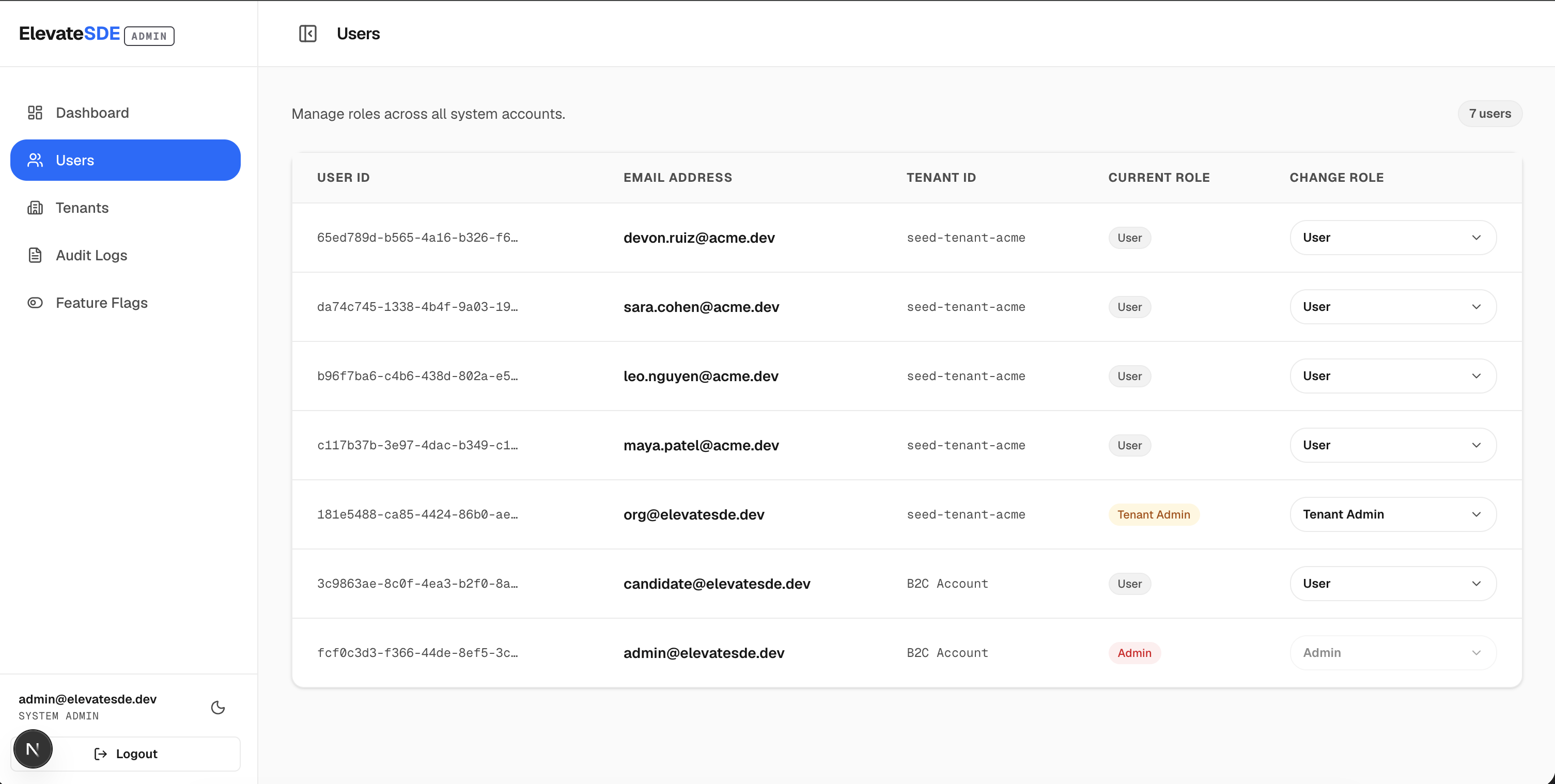Click email leo.nguyen@acme.dev
The width and height of the screenshot is (1555, 784).
tap(700, 376)
